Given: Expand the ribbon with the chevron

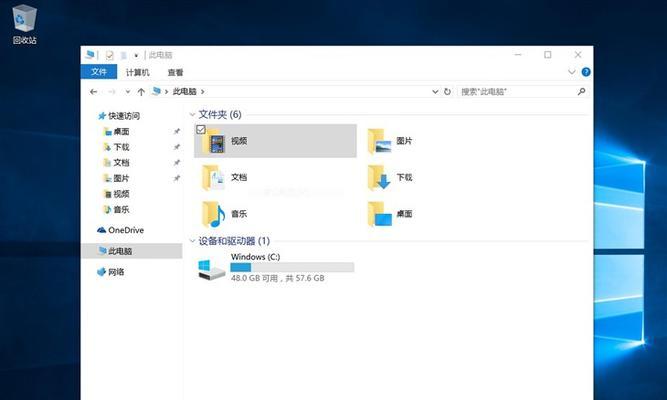Looking at the screenshot, I should click(572, 72).
